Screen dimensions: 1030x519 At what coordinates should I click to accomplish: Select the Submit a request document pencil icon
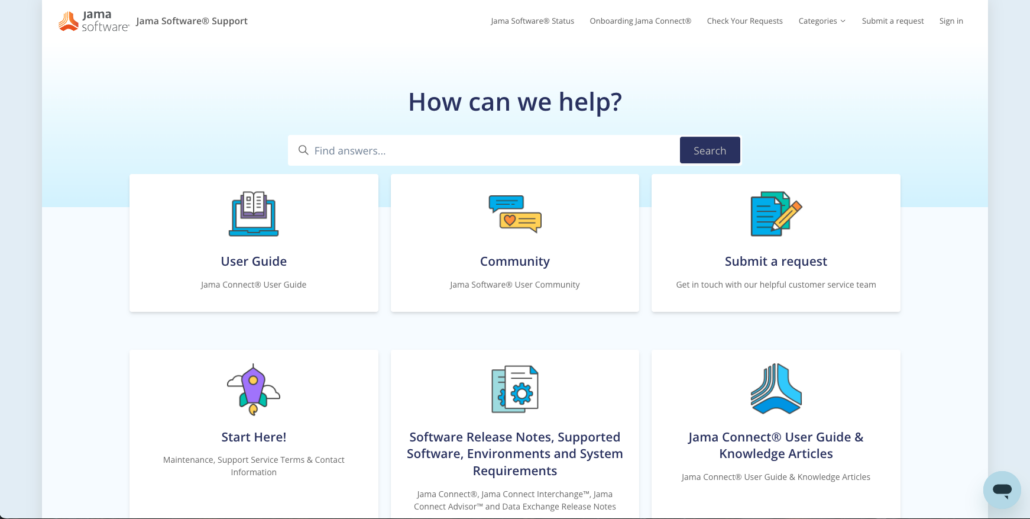(x=776, y=214)
